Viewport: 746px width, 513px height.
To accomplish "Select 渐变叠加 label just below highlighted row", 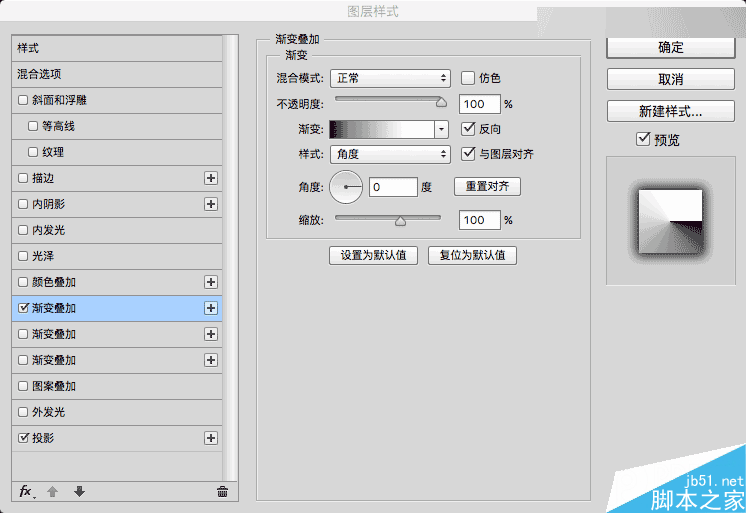I will coord(54,334).
